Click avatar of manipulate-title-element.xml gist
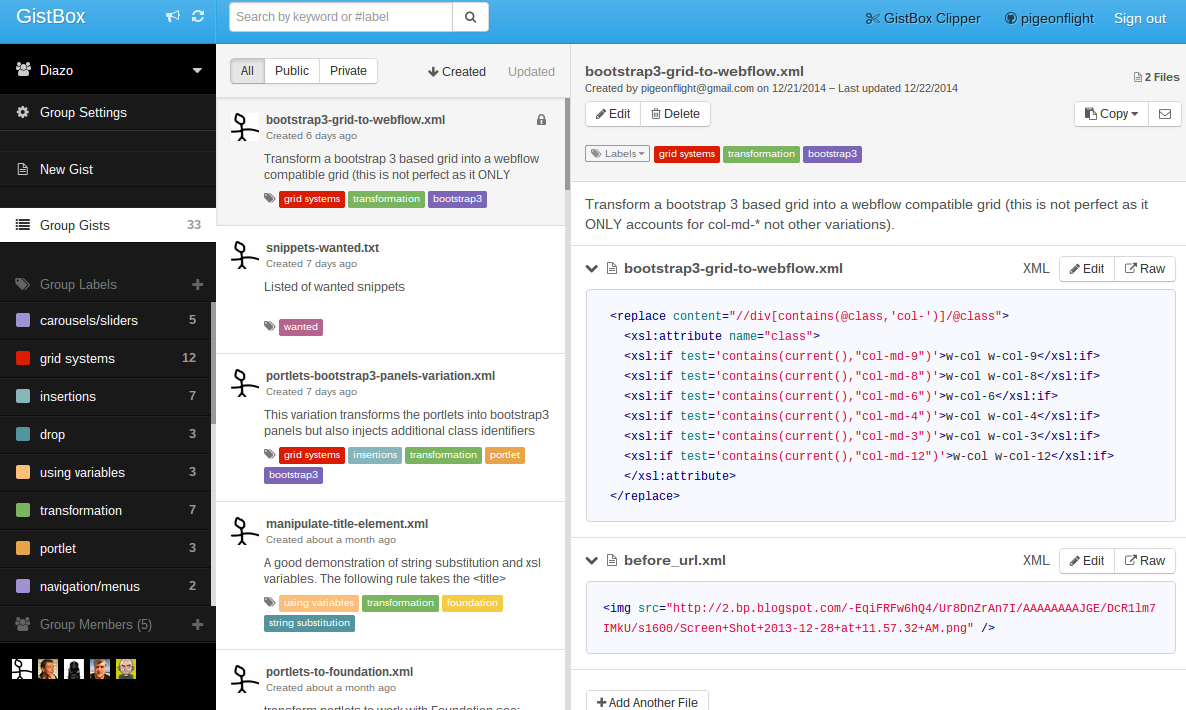Screen dimensions: 1186x710 pyautogui.click(x=244, y=531)
